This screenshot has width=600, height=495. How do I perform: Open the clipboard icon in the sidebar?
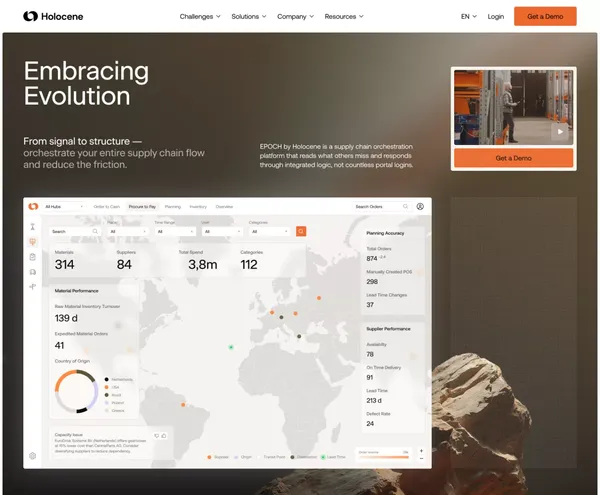(x=33, y=257)
